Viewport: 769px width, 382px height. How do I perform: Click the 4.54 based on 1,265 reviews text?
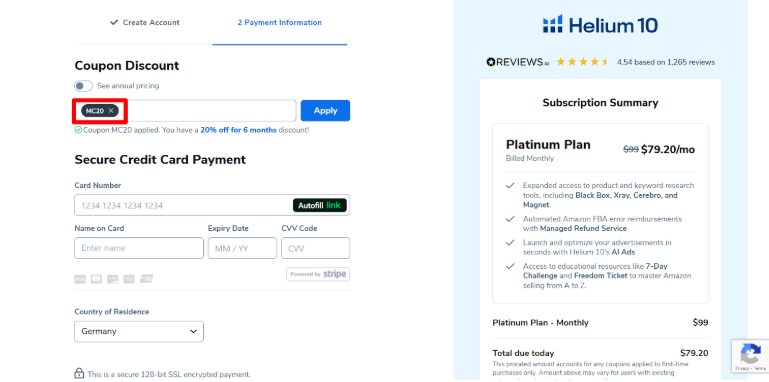tap(666, 62)
